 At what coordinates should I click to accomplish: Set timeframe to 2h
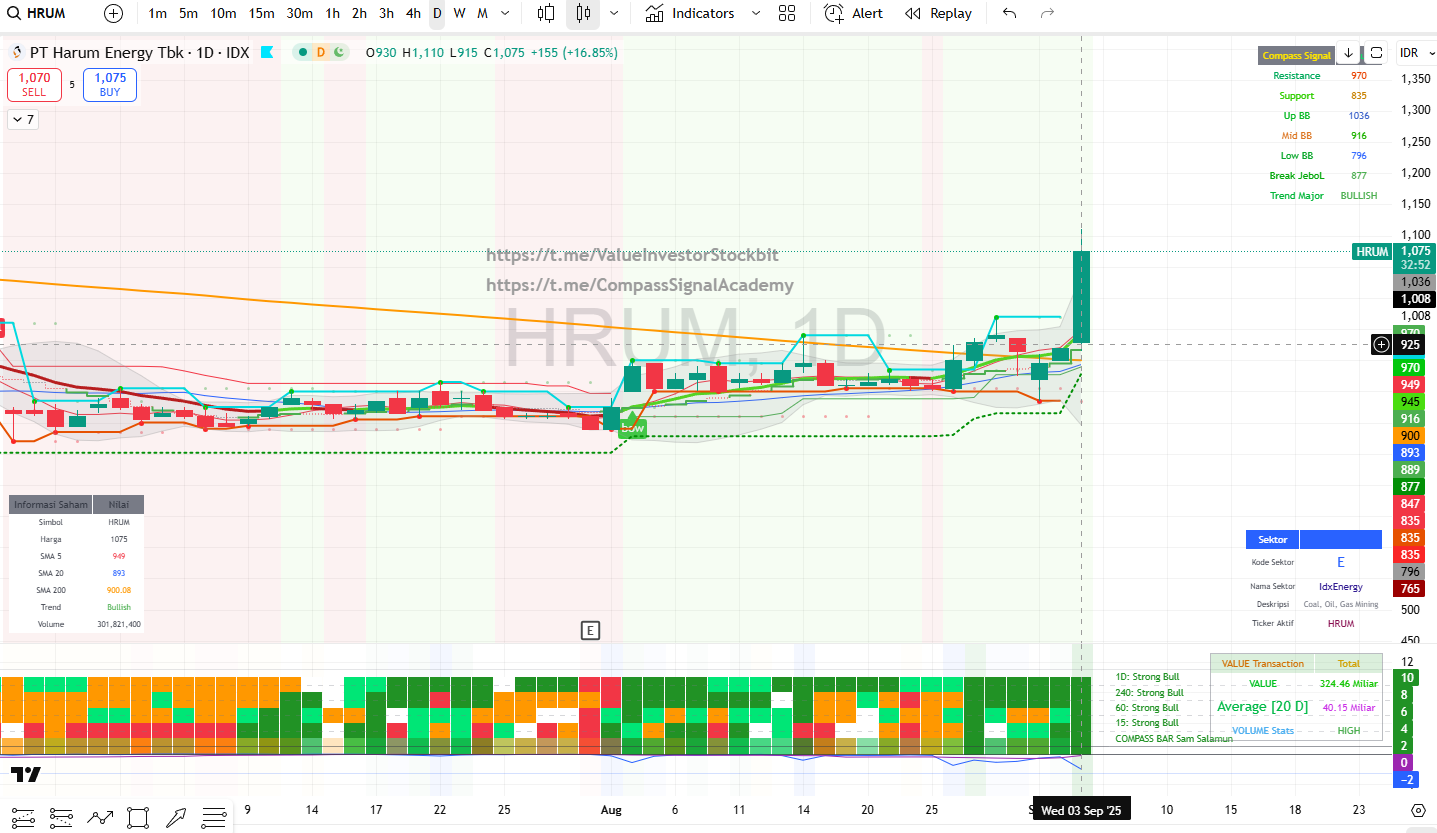coord(359,13)
